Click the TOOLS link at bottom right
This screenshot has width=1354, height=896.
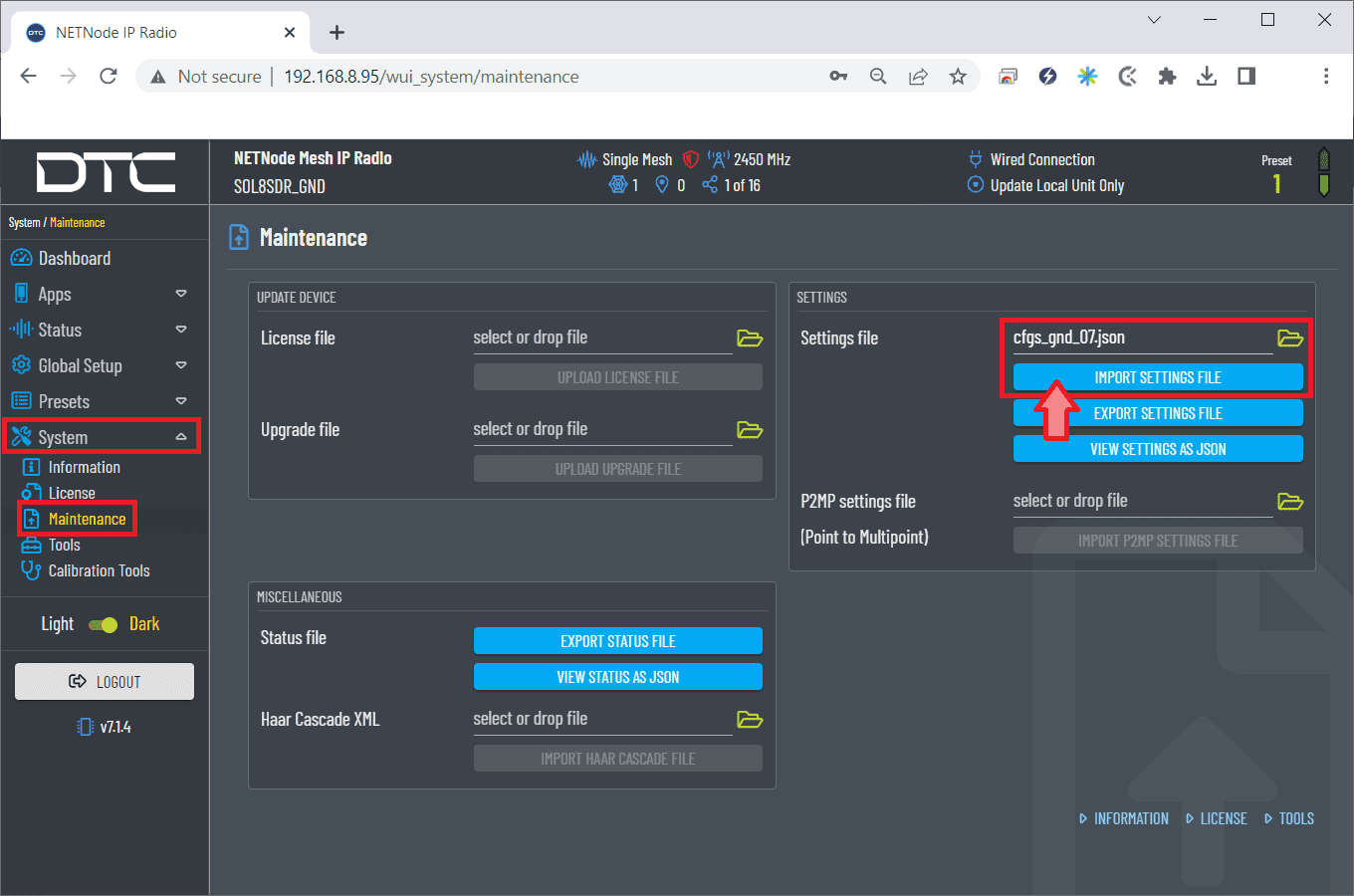1295,818
